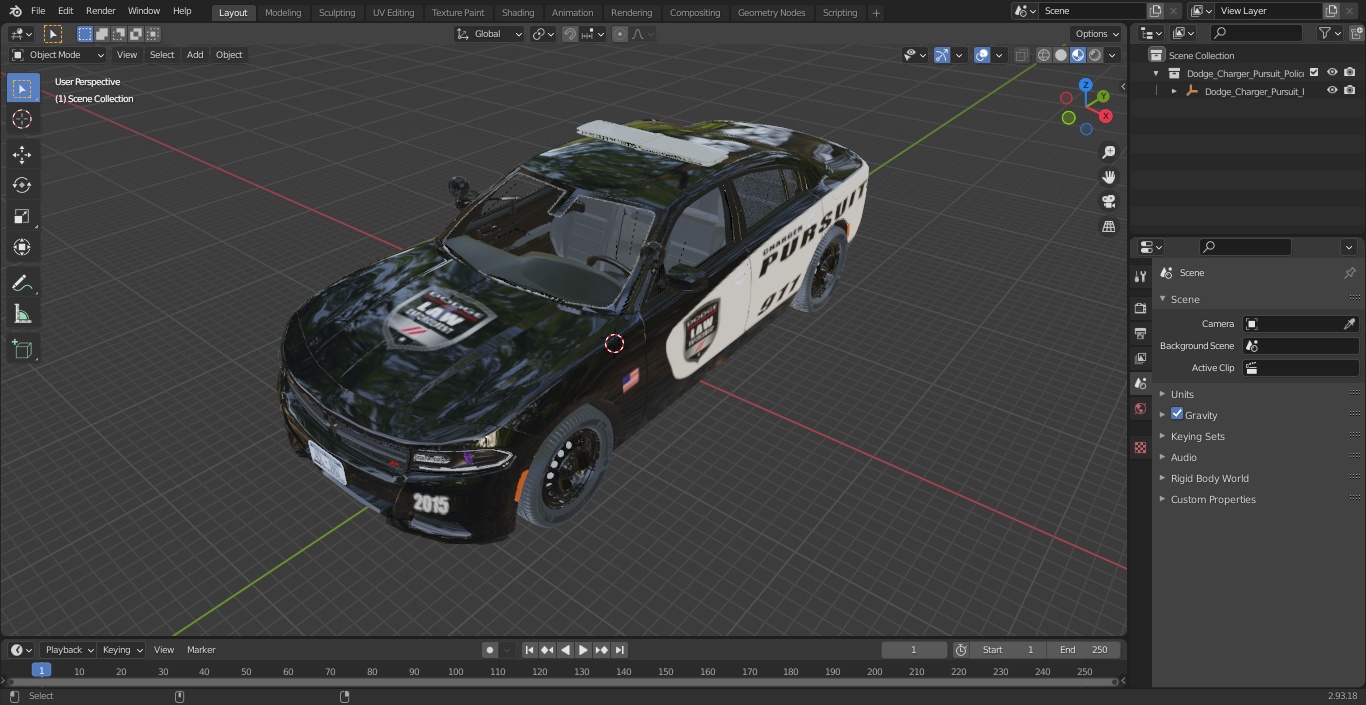
Task: Open shading options dropdown arrow
Action: tap(1113, 55)
